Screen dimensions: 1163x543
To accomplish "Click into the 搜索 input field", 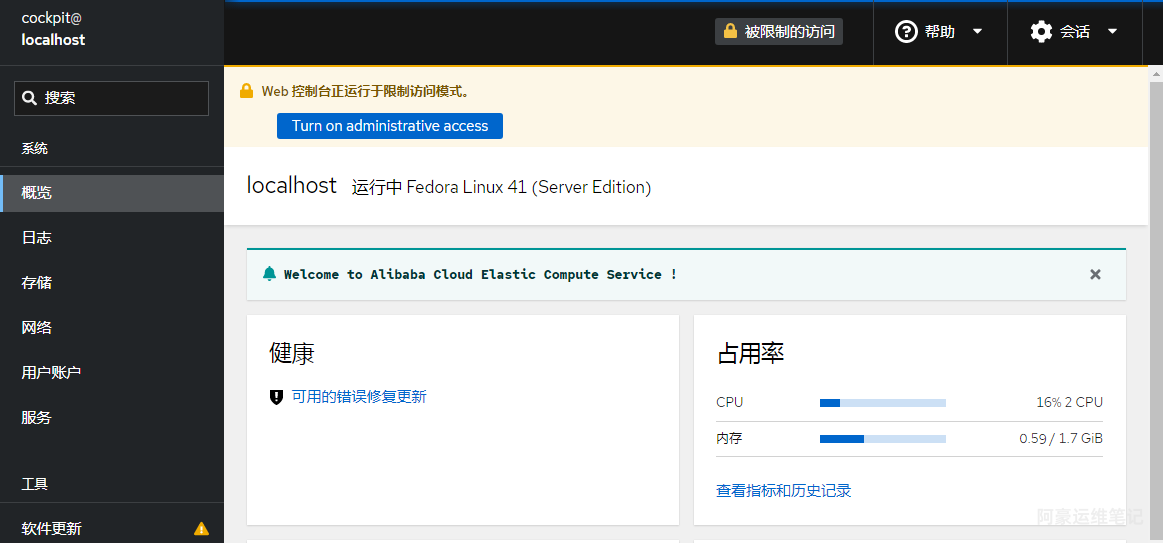I will pos(120,98).
